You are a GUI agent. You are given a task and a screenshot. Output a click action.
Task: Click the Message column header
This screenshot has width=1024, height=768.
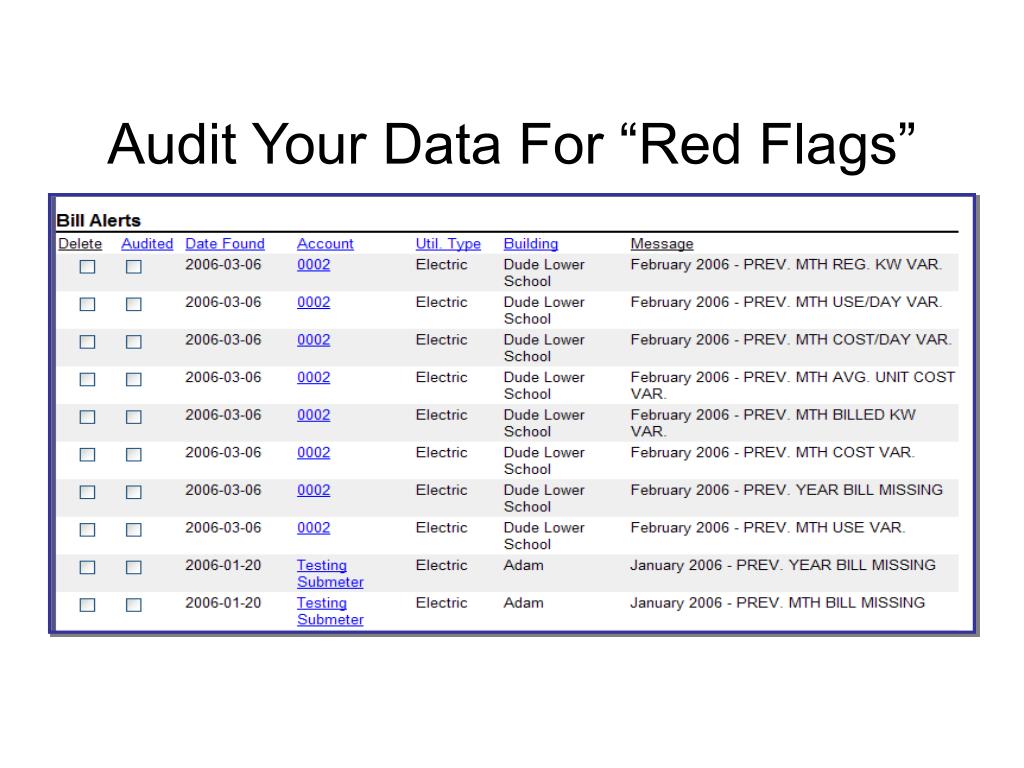tap(662, 244)
